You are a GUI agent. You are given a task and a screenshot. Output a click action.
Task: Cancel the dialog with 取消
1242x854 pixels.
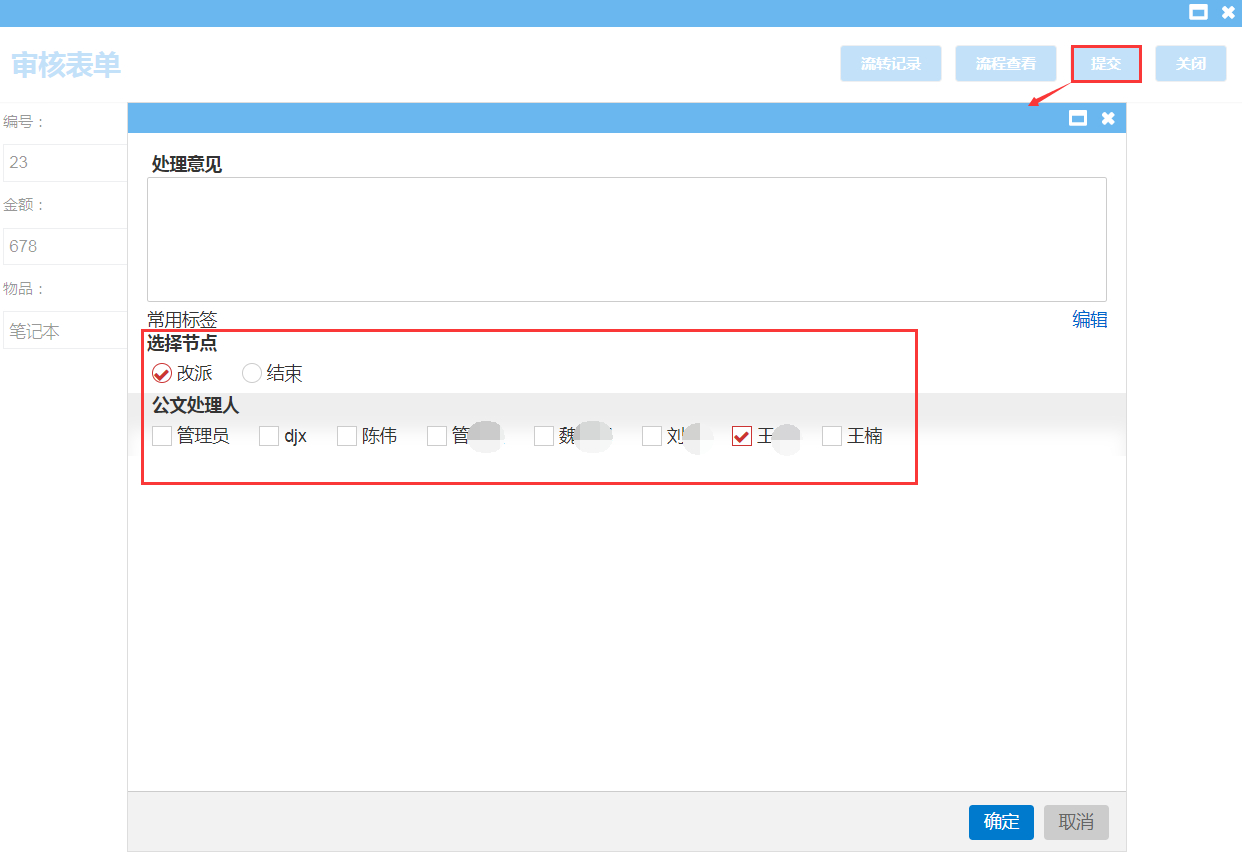pos(1076,822)
